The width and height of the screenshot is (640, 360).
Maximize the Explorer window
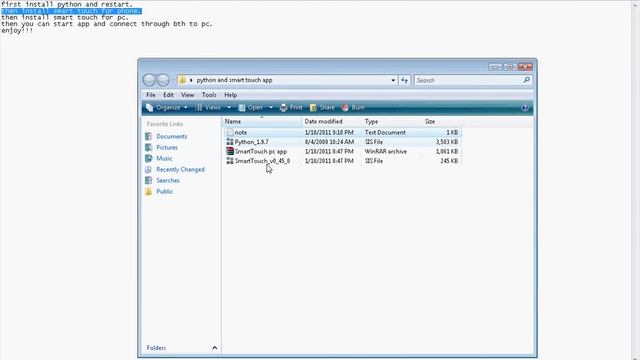[x=510, y=67]
